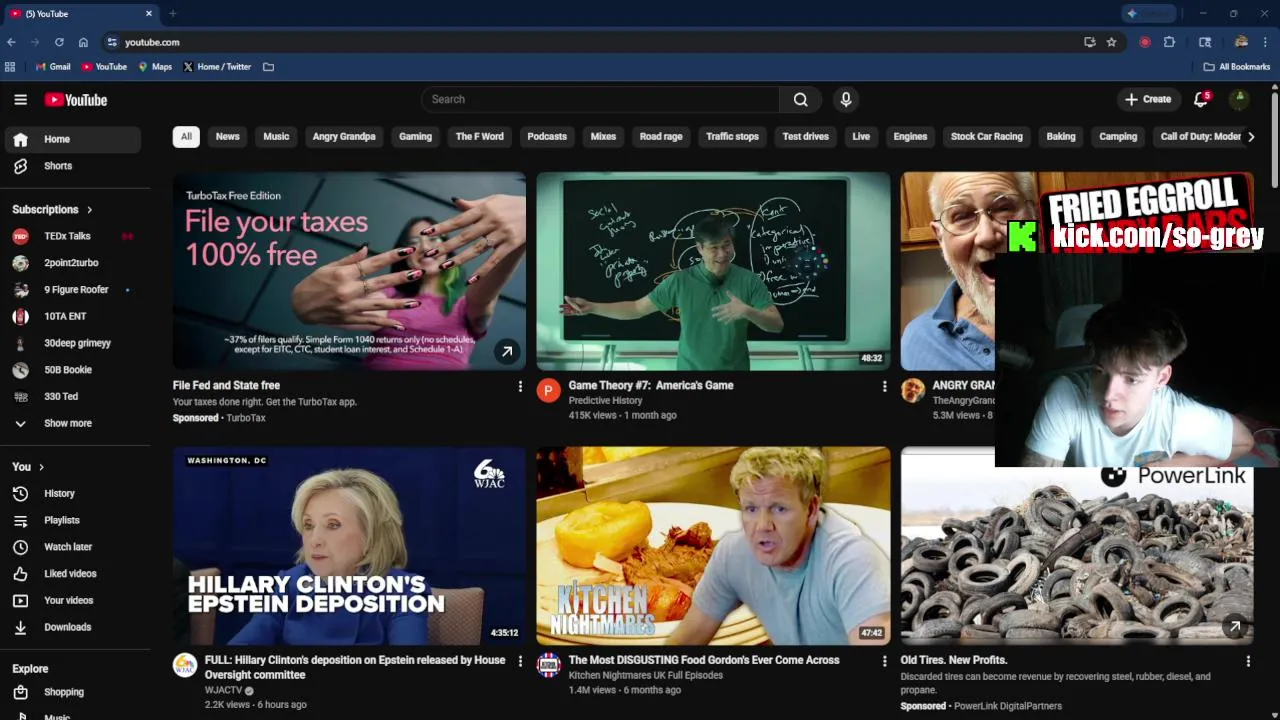Open options for Hillary Clinton deposition video
The height and width of the screenshot is (720, 1280).
[x=520, y=661]
